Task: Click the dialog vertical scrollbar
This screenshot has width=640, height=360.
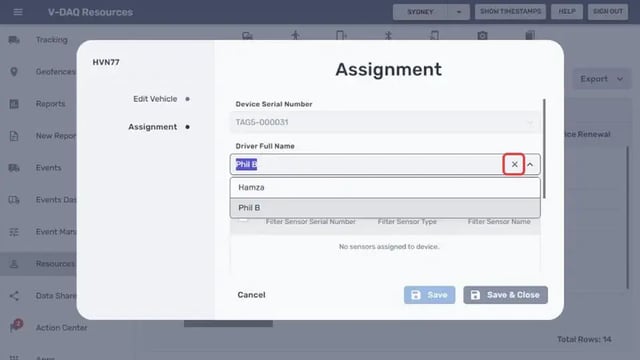Action: (x=544, y=149)
